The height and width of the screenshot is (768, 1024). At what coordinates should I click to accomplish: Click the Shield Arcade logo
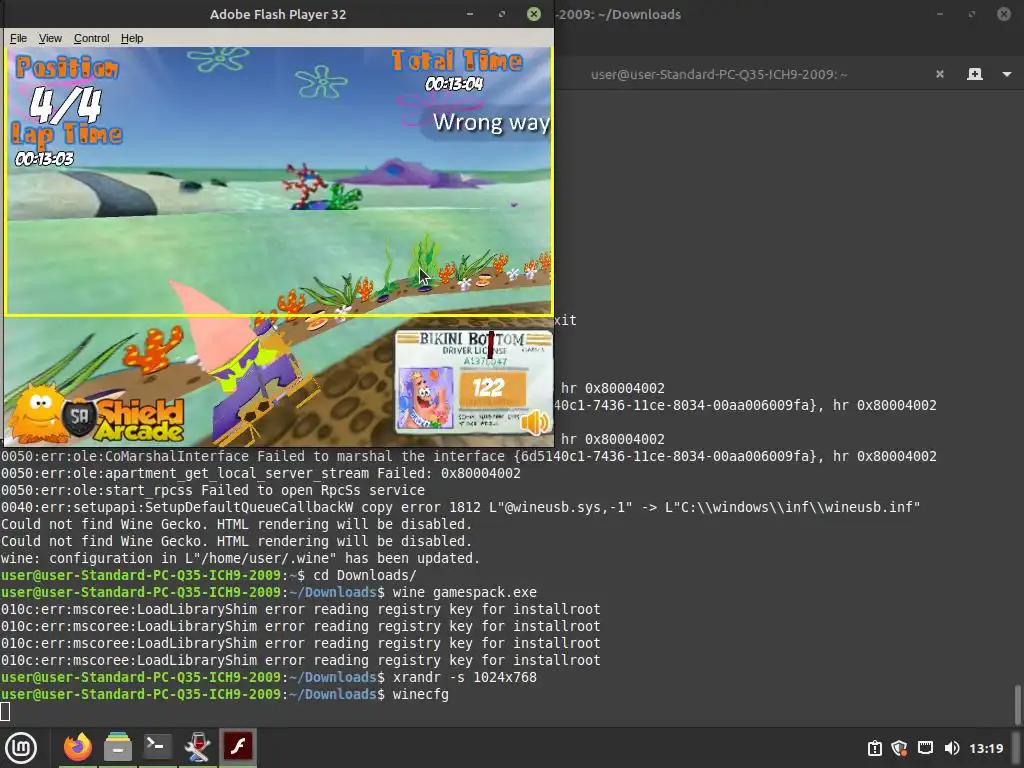click(98, 415)
